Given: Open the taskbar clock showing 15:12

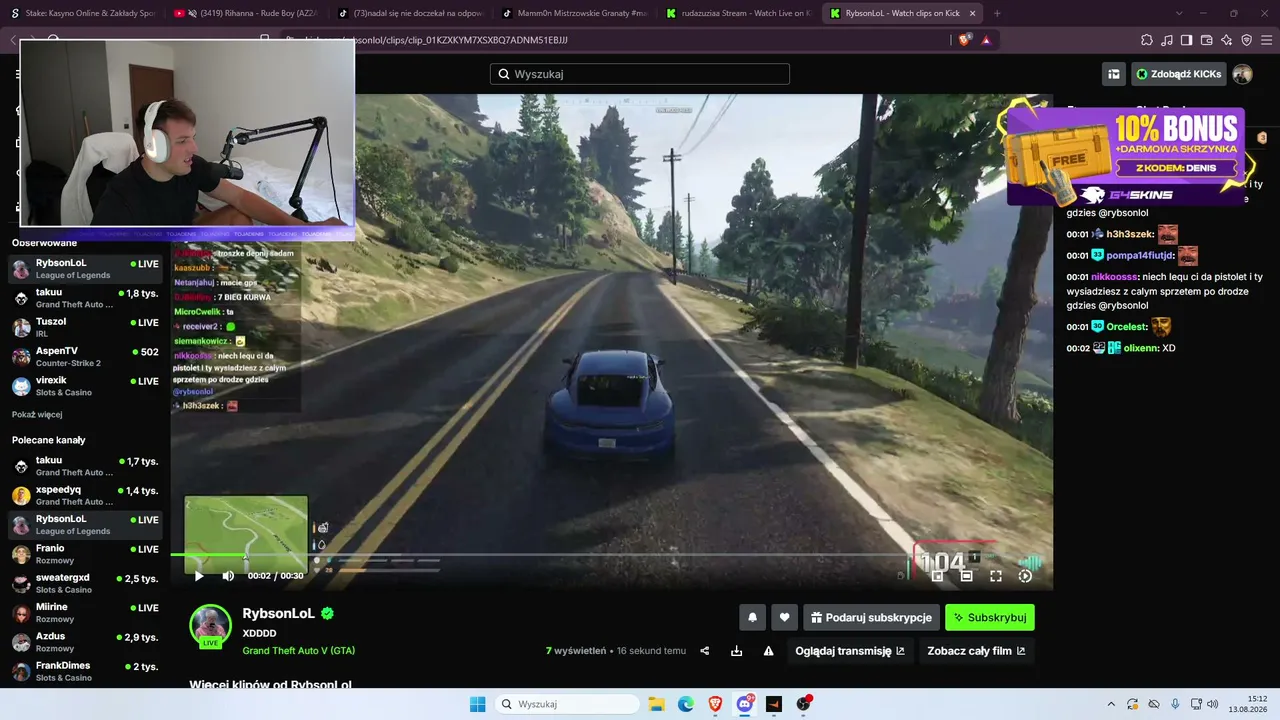Looking at the screenshot, I should tap(1250, 704).
